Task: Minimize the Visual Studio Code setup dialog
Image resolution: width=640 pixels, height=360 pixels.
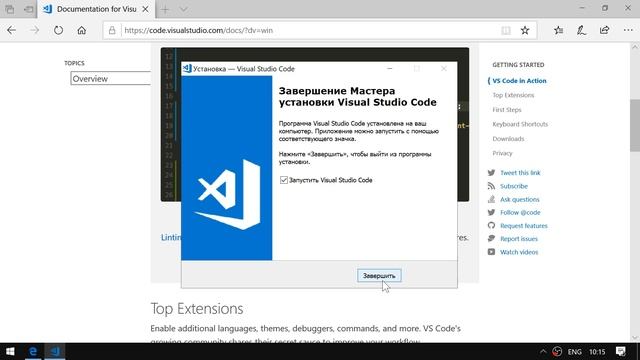Action: click(389, 69)
